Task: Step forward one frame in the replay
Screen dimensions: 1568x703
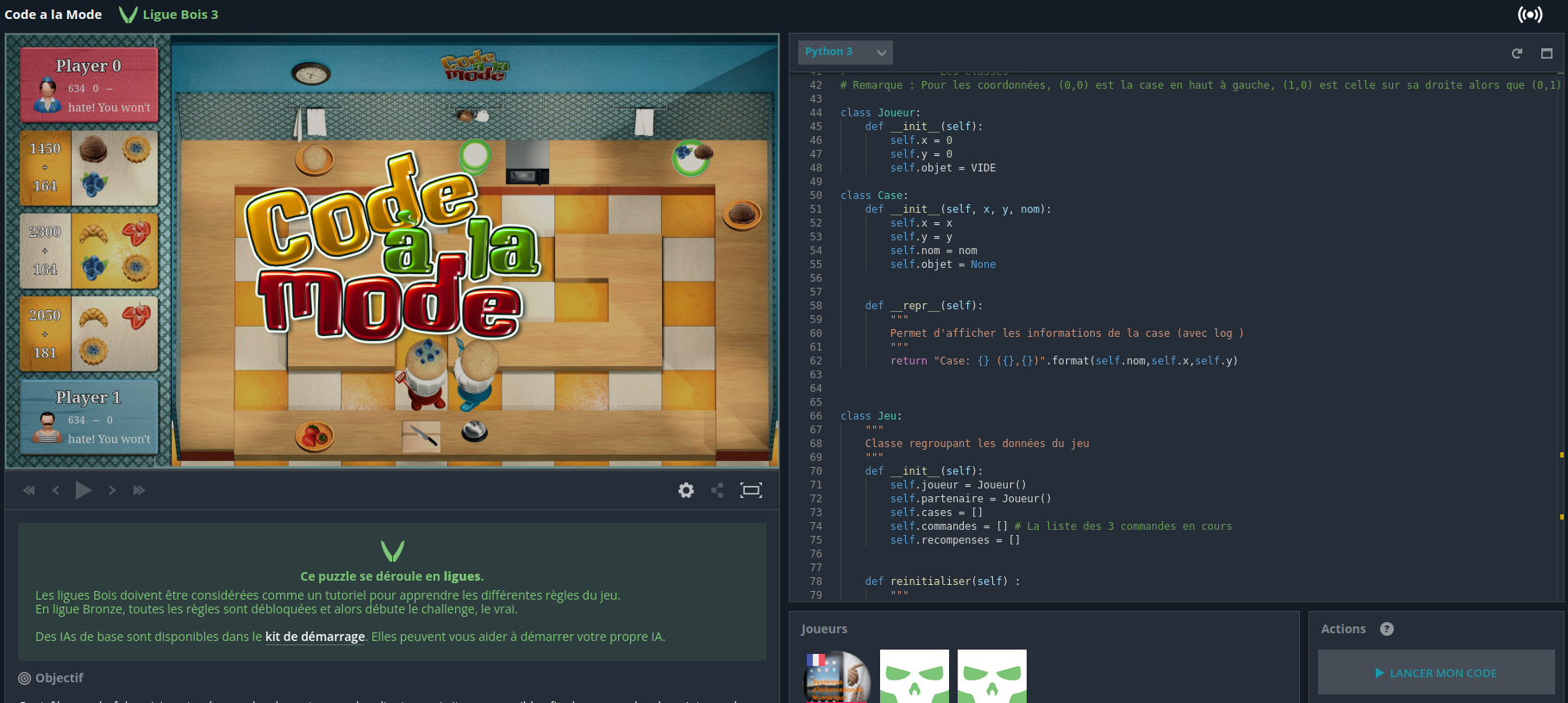Action: [112, 490]
